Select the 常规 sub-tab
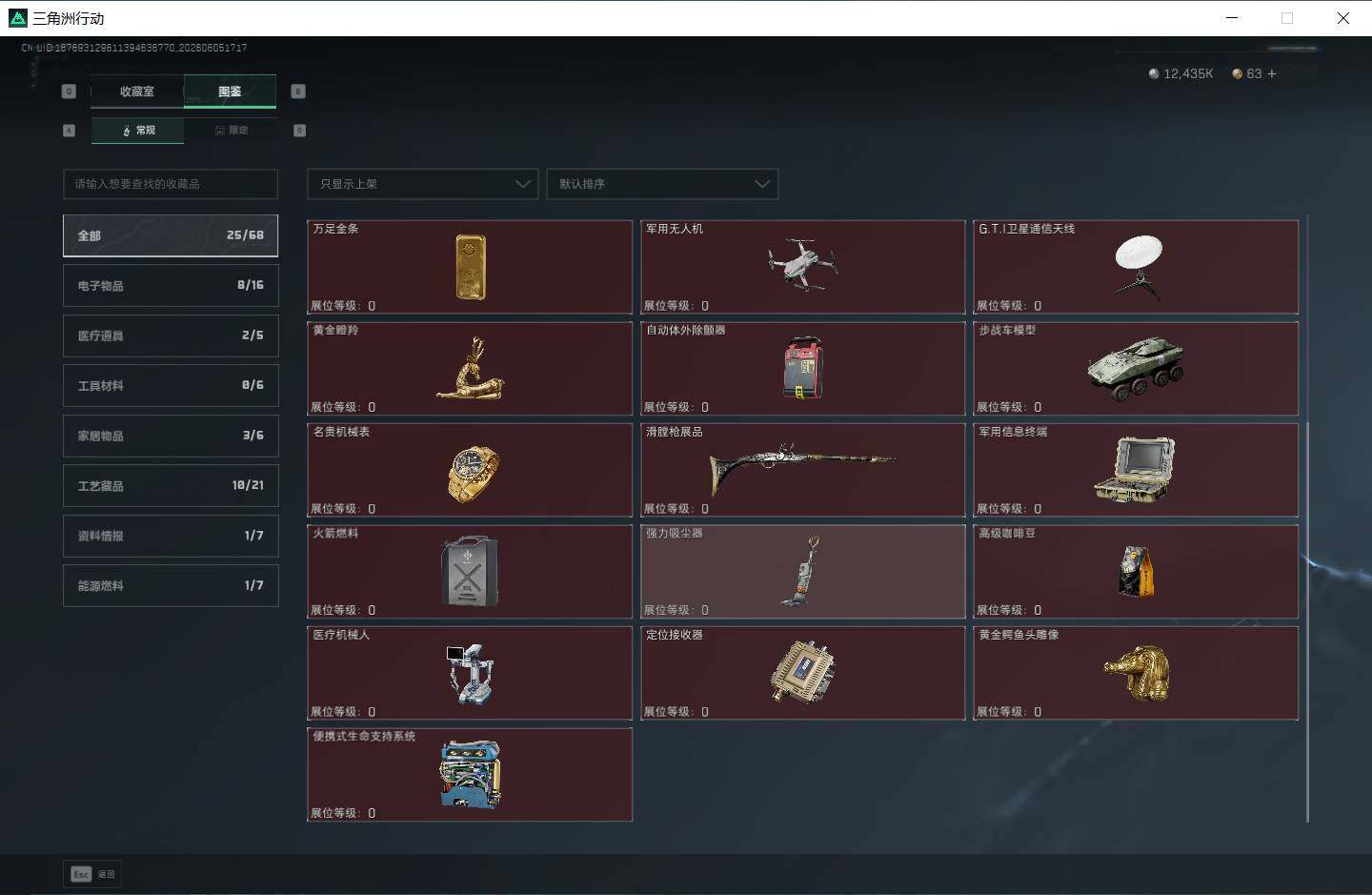1372x895 pixels. (x=138, y=131)
